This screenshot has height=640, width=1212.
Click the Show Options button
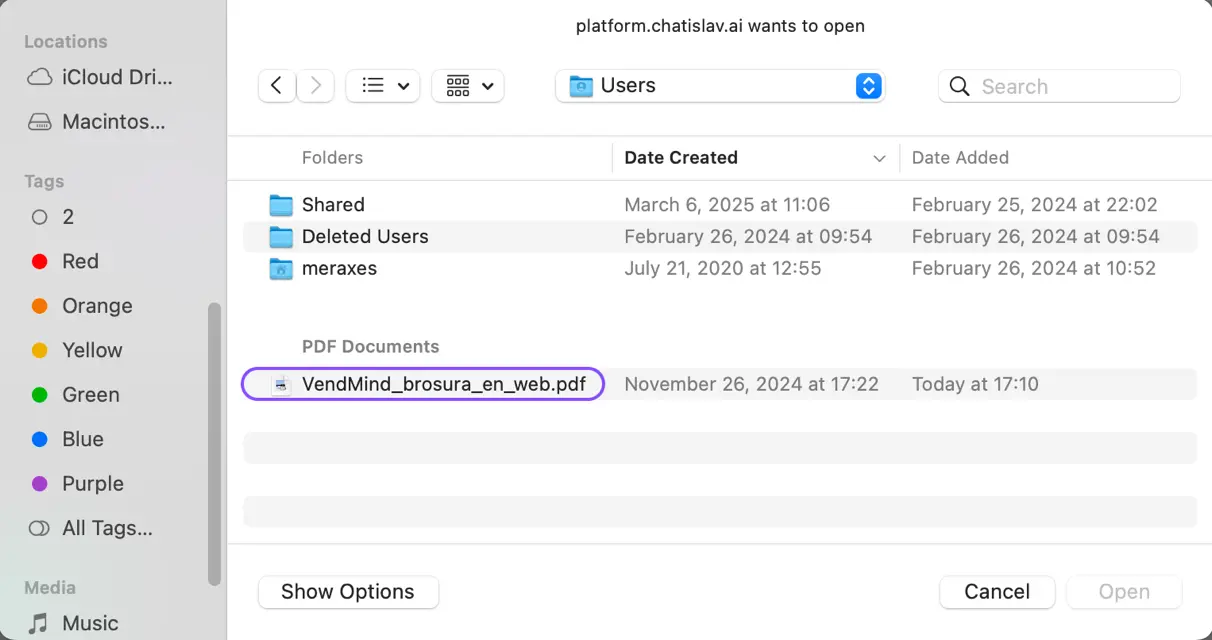pyautogui.click(x=348, y=592)
